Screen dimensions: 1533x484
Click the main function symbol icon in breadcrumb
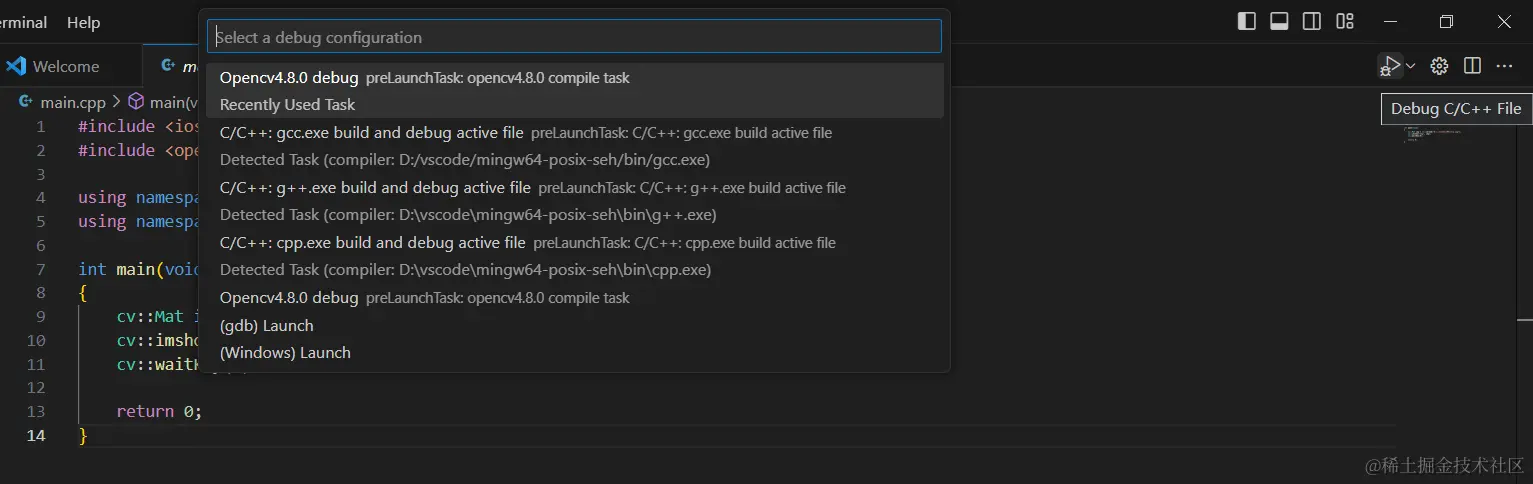136,102
